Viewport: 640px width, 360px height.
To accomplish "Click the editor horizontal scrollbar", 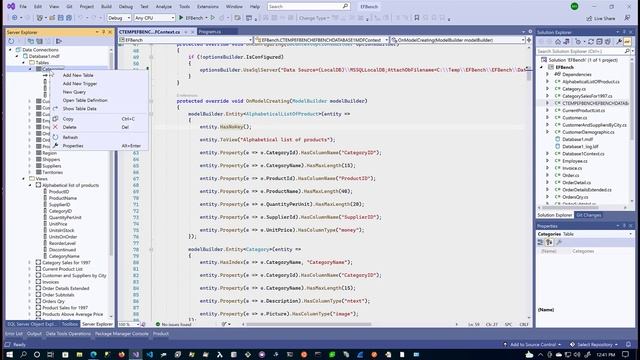I will [x=309, y=324].
